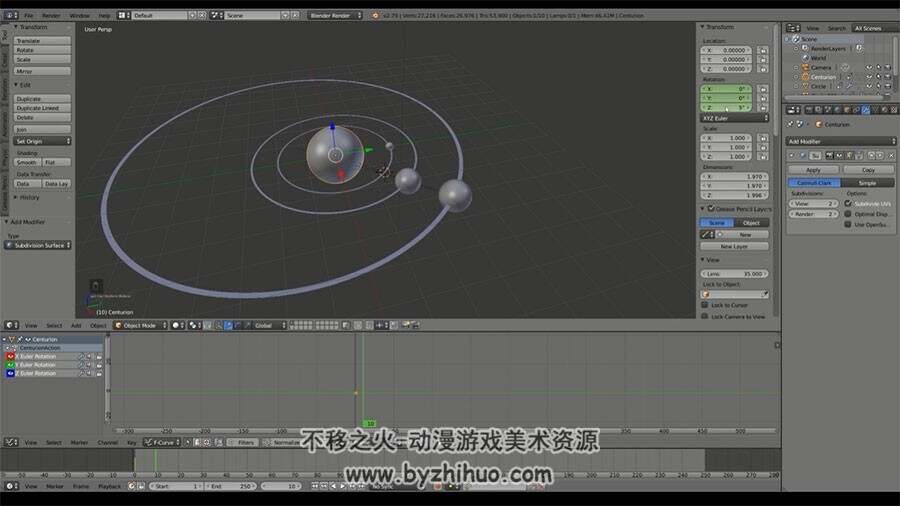Click the OpenGL render image icon

(x=406, y=325)
